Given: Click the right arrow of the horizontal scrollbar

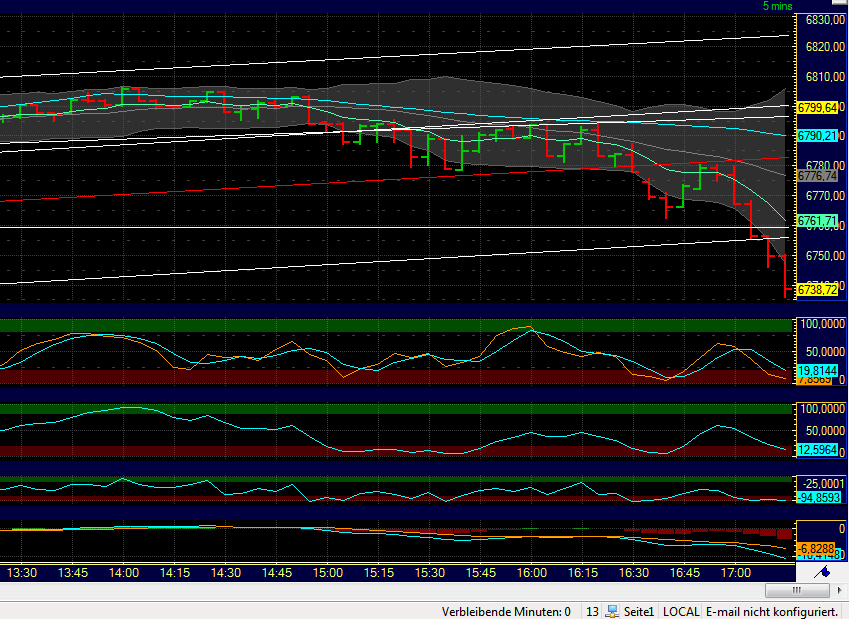Looking at the screenshot, I should pos(841,590).
